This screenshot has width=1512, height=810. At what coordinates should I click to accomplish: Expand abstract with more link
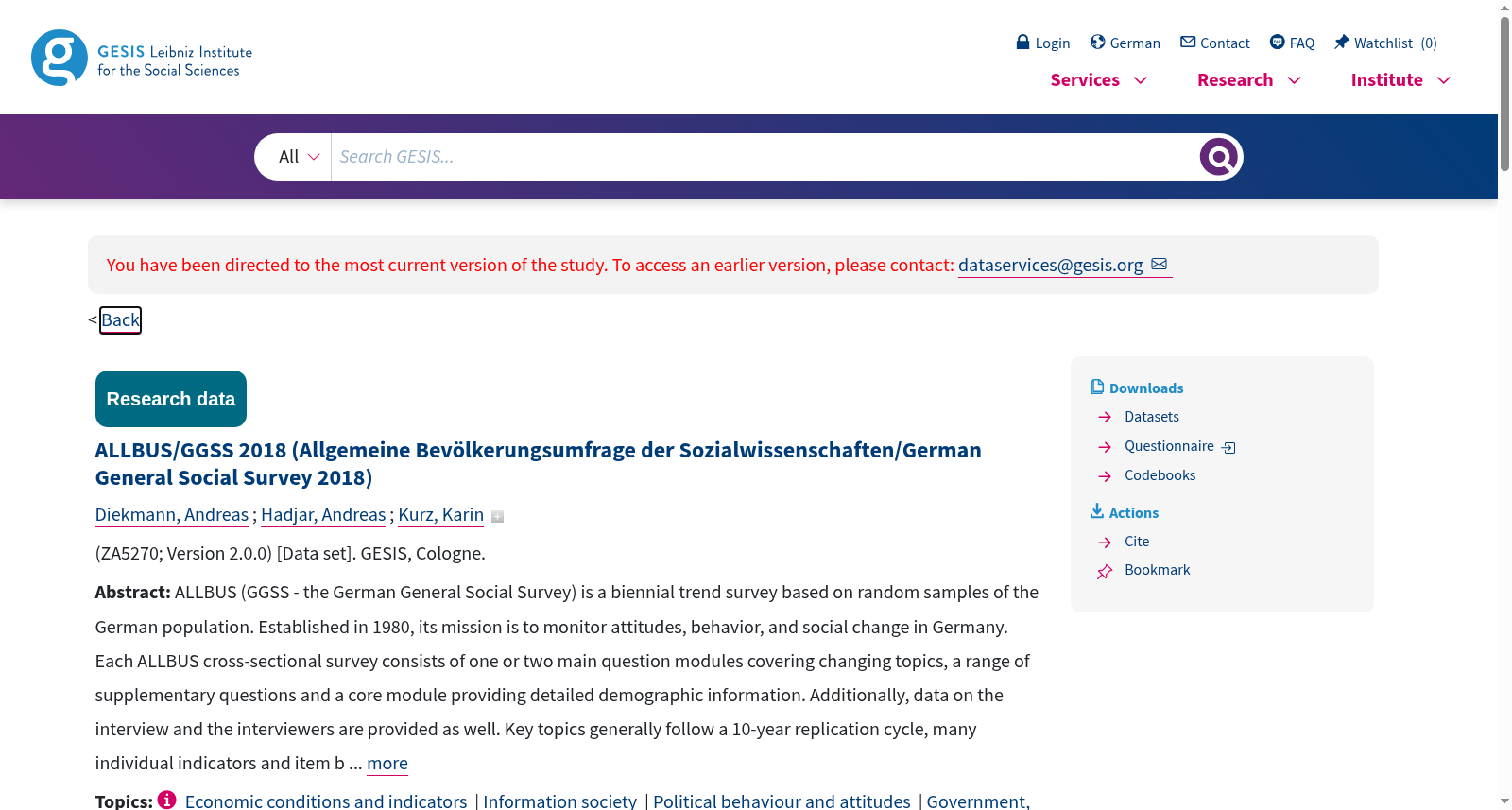[x=387, y=763]
